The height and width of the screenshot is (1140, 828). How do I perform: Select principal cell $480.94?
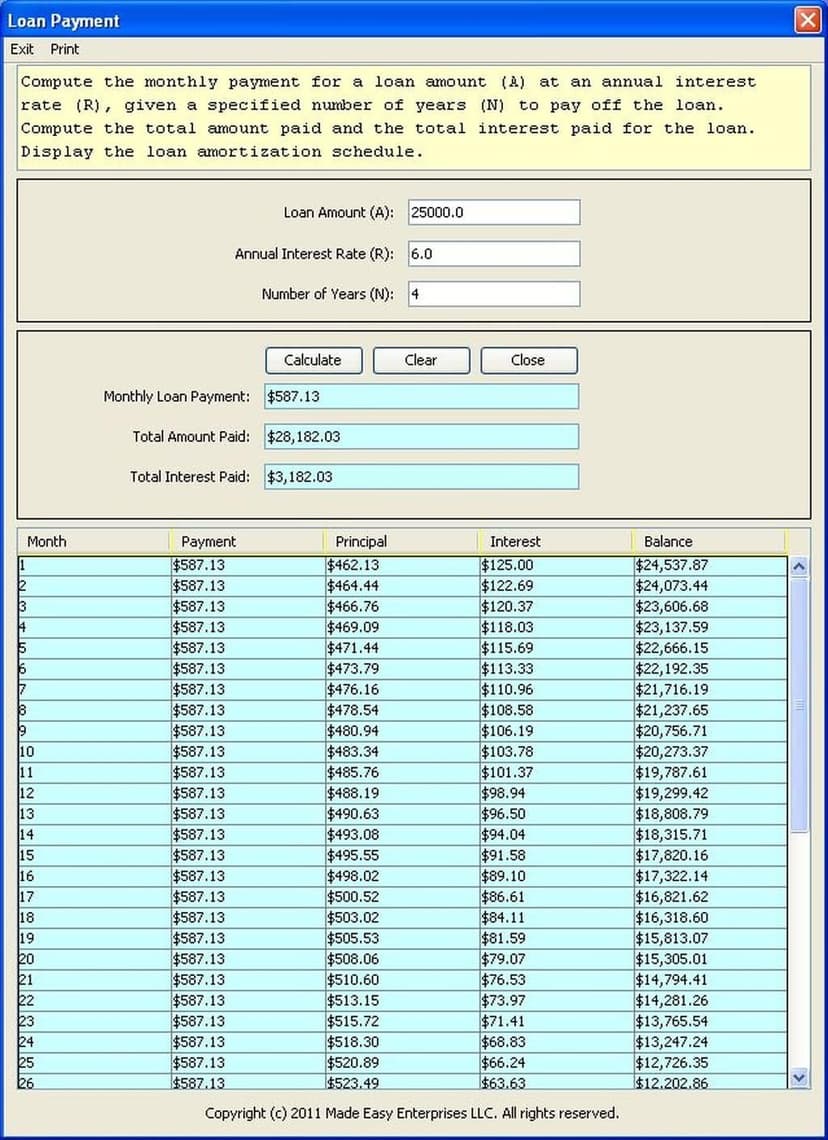(x=402, y=731)
